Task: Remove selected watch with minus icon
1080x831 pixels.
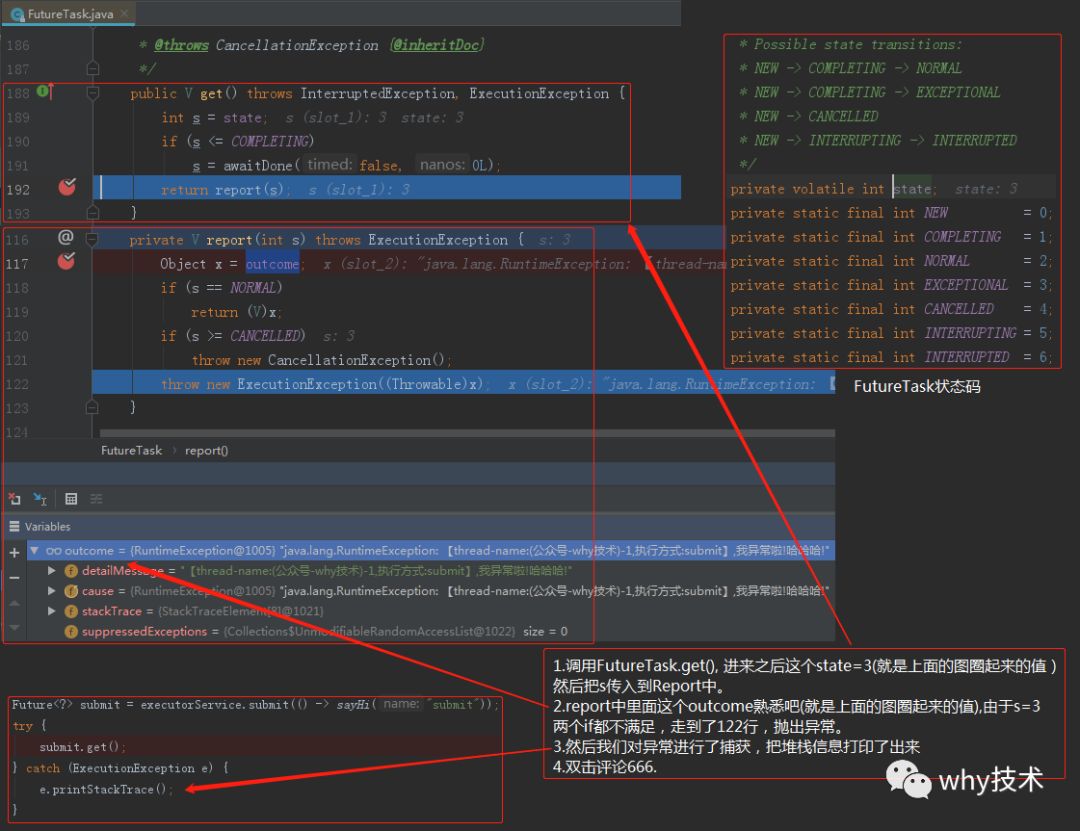Action: 14,577
